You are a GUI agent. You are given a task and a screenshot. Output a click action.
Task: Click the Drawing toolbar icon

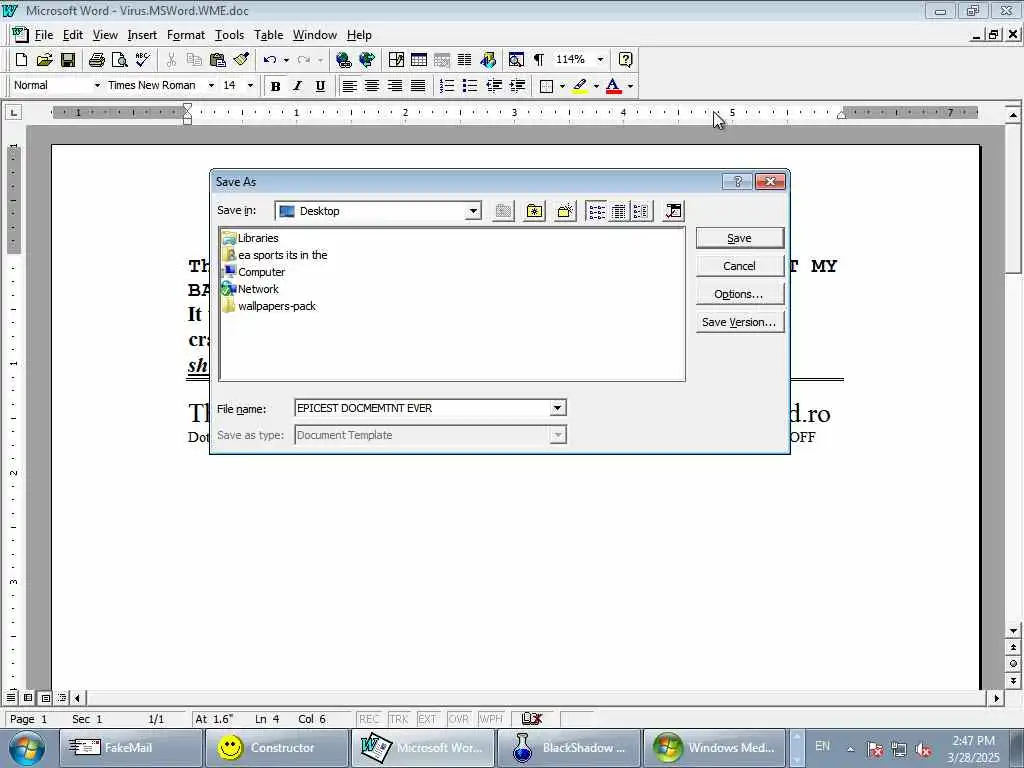coord(488,60)
